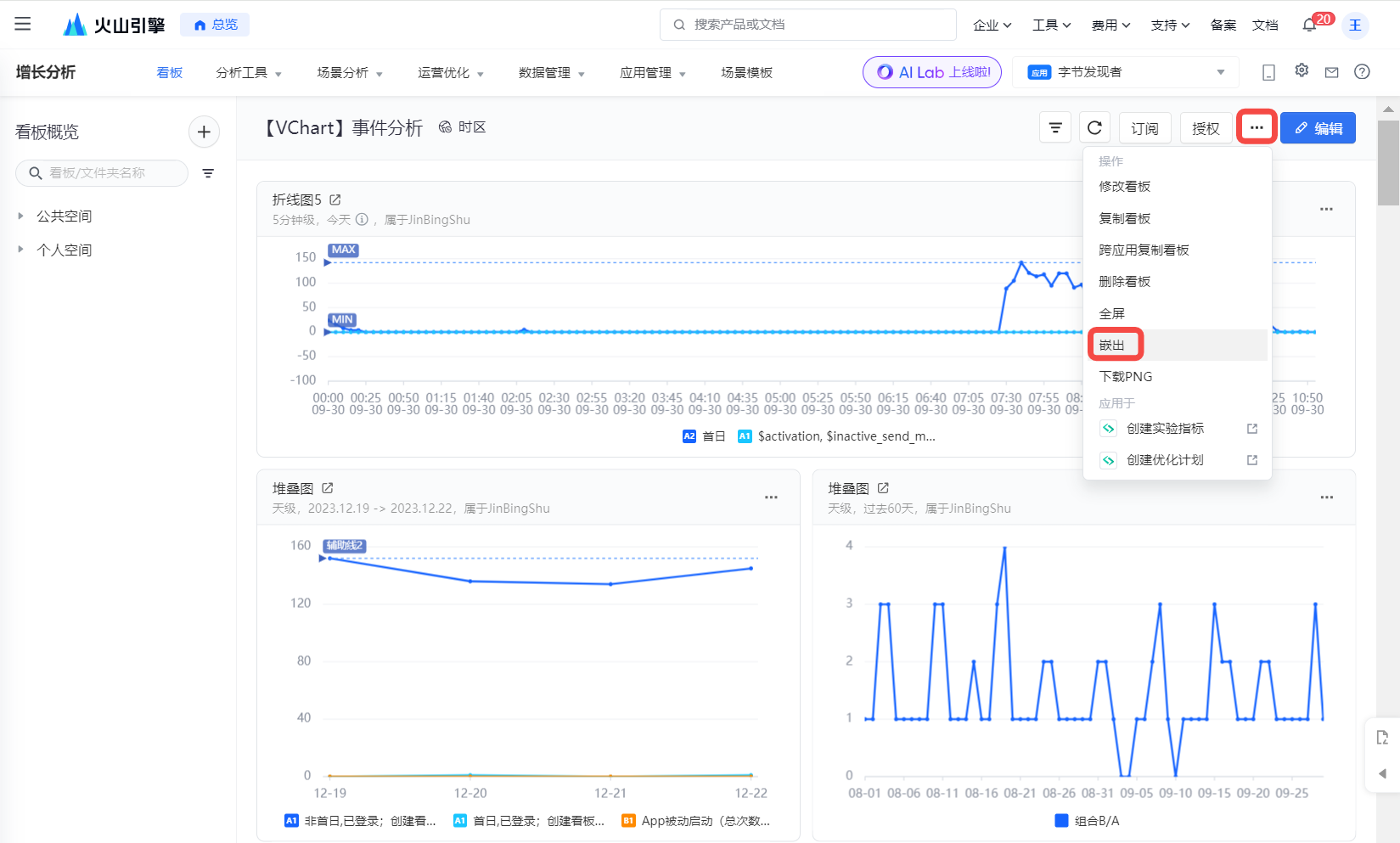
Task: Click the mobile device icon in header
Action: pos(1268,72)
